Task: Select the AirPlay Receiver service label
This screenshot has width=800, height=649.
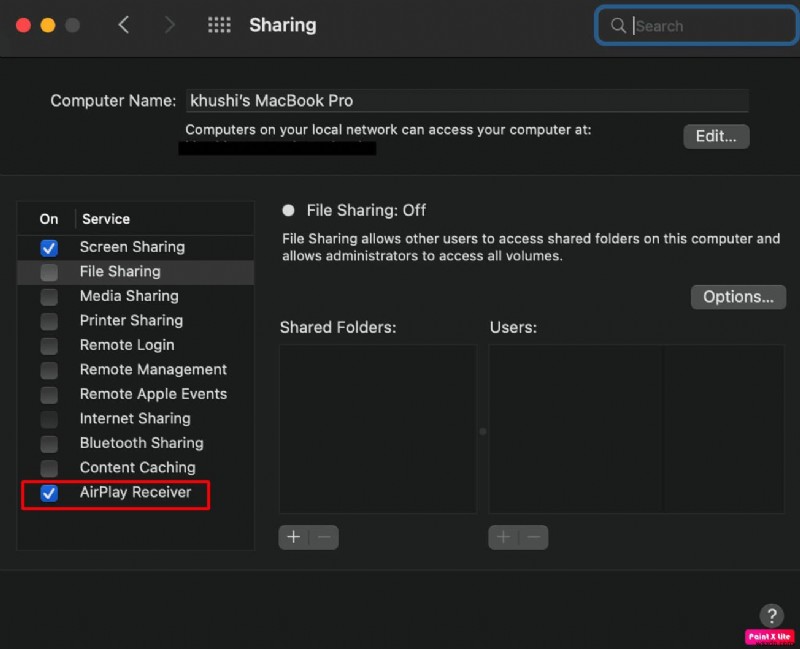Action: (x=135, y=492)
